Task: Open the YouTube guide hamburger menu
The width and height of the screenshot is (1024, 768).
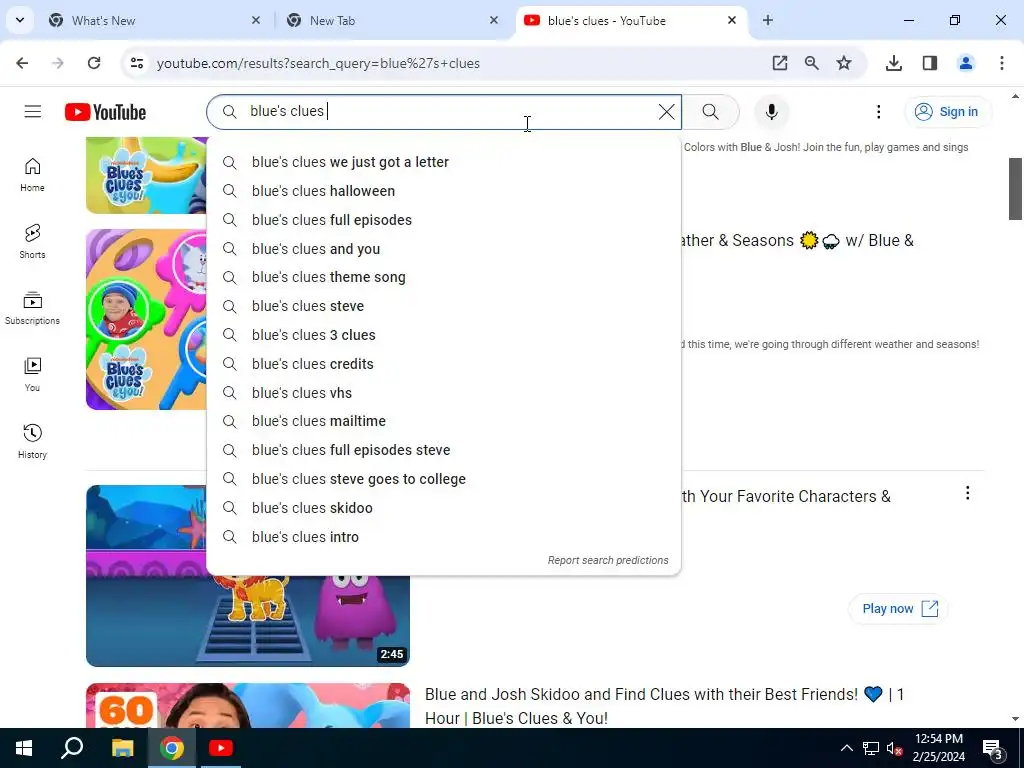Action: pos(33,112)
